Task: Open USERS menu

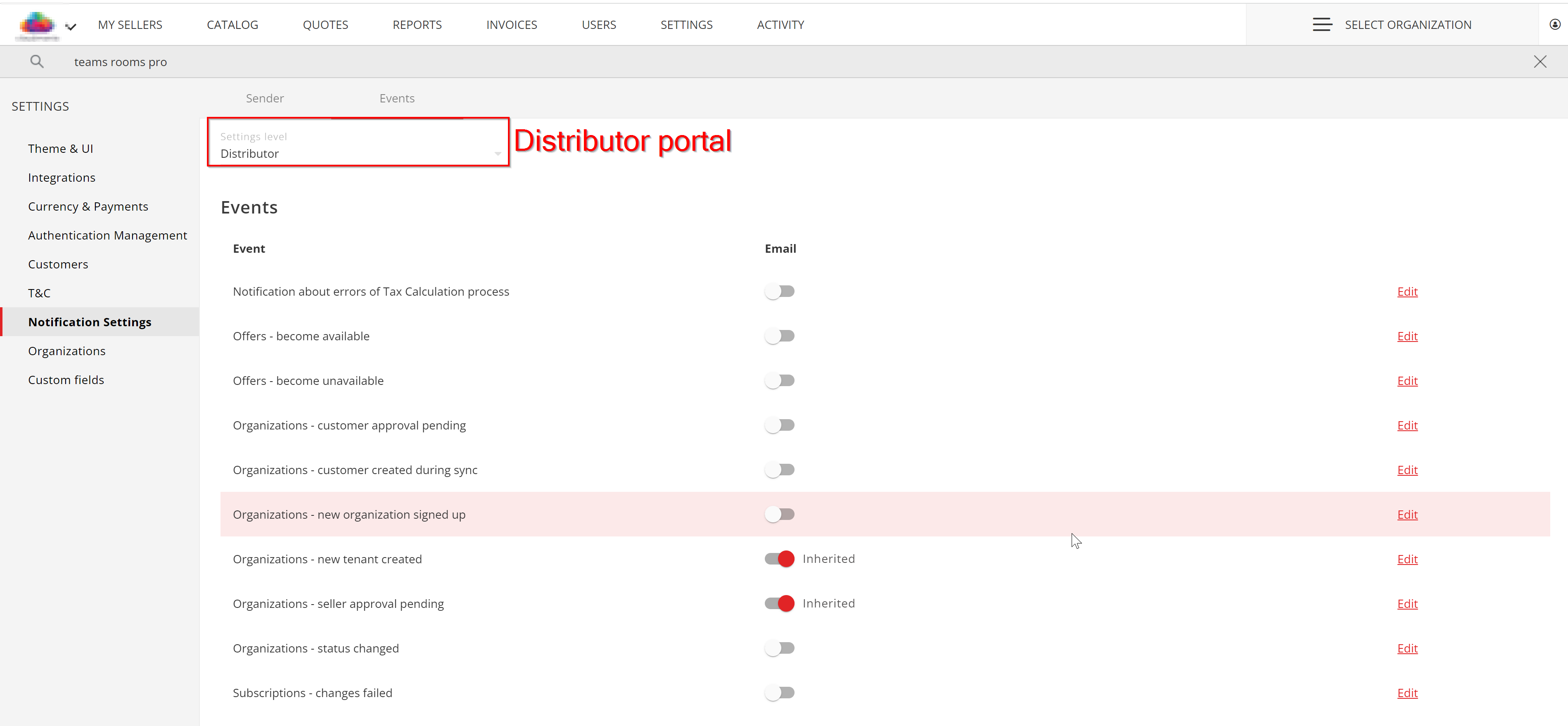Action: 599,25
